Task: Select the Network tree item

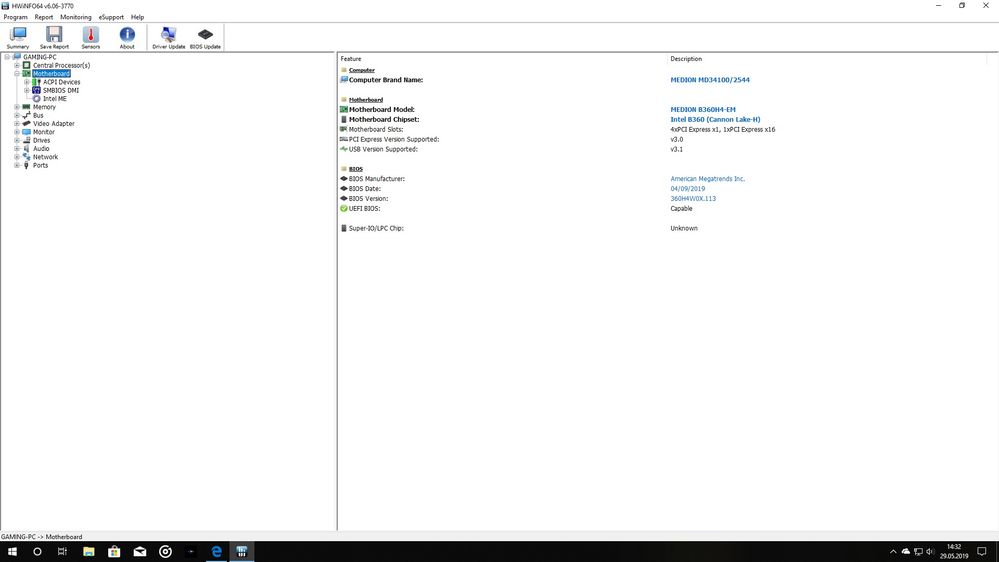Action: click(x=45, y=157)
